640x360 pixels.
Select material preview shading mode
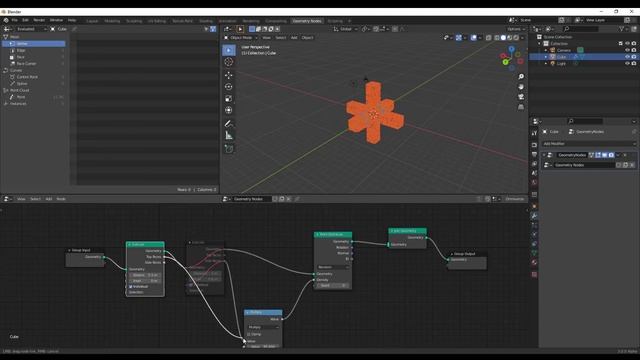(509, 38)
